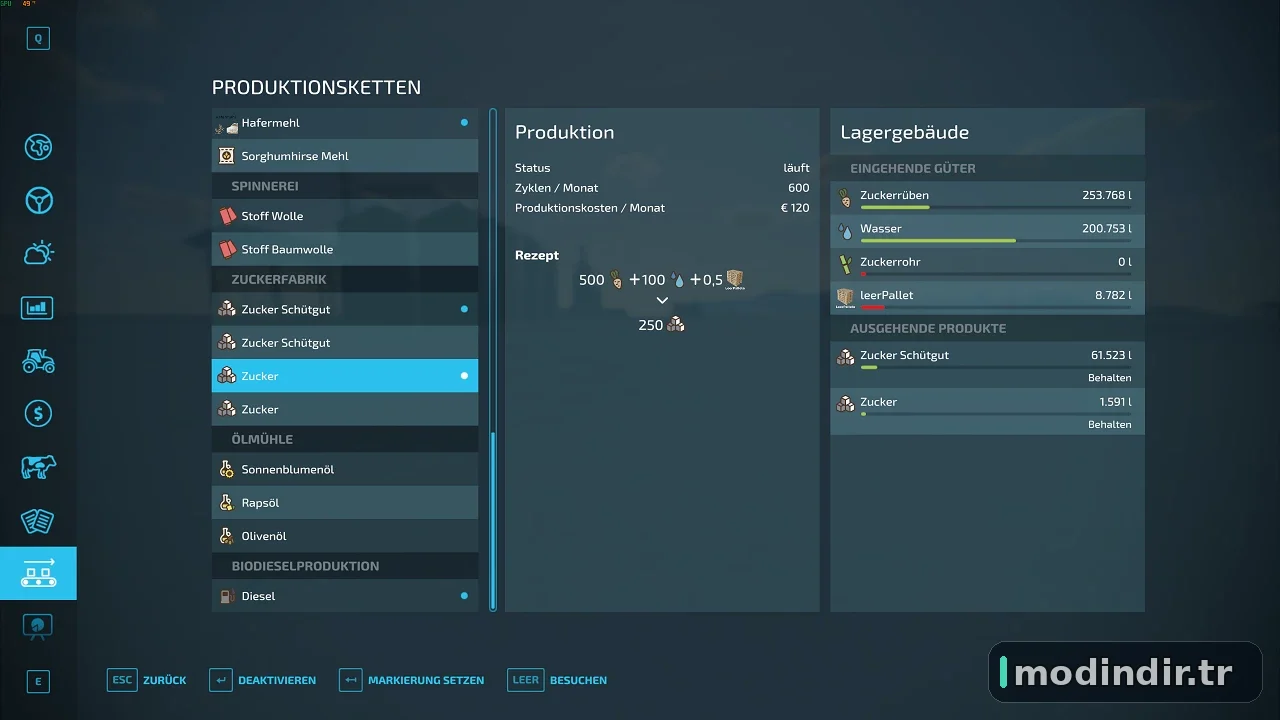Open the cow animals page icon
The image size is (1280, 720).
pos(38,467)
